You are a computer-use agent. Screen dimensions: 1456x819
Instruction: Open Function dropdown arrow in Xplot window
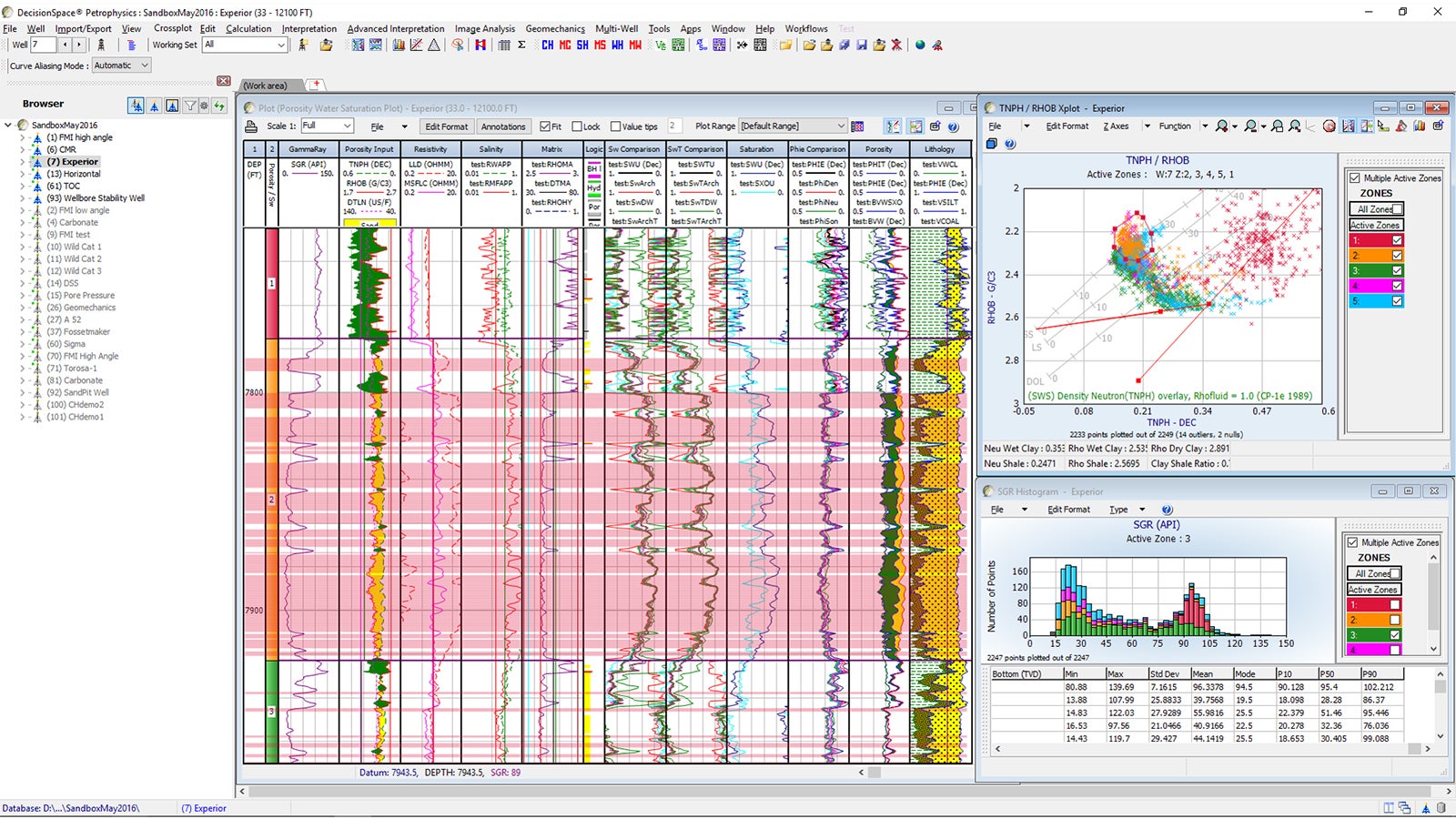coord(1204,126)
